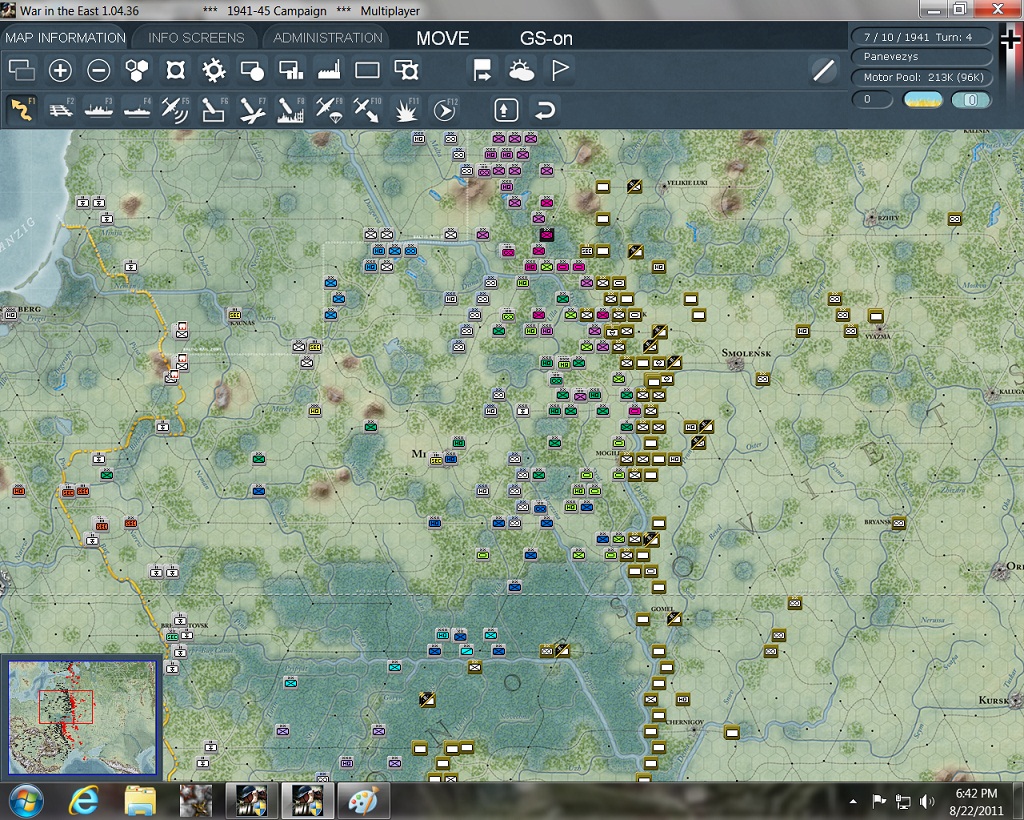Click Velikie Luki city on map

665,187
